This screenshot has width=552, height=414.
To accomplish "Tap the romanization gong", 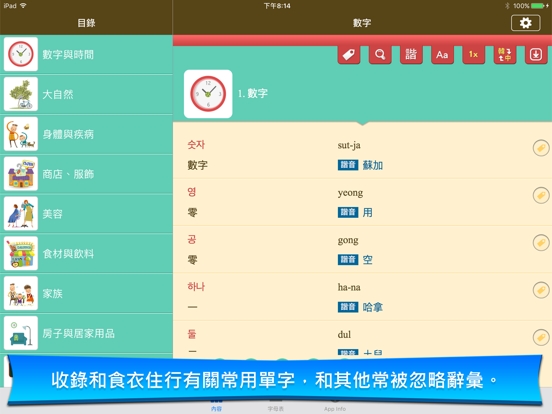I will coord(348,240).
